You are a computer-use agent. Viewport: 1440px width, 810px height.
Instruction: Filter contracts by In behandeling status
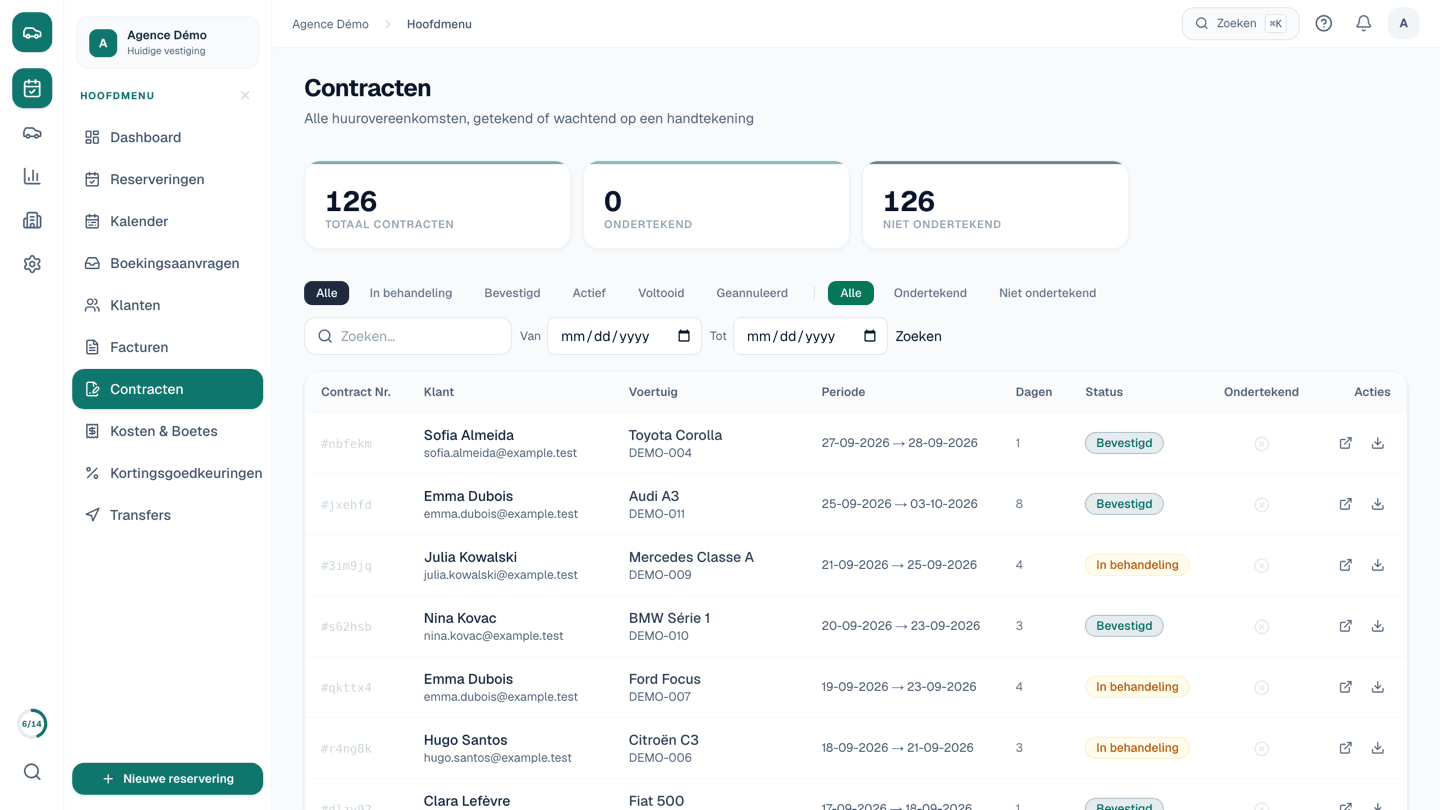(x=410, y=293)
